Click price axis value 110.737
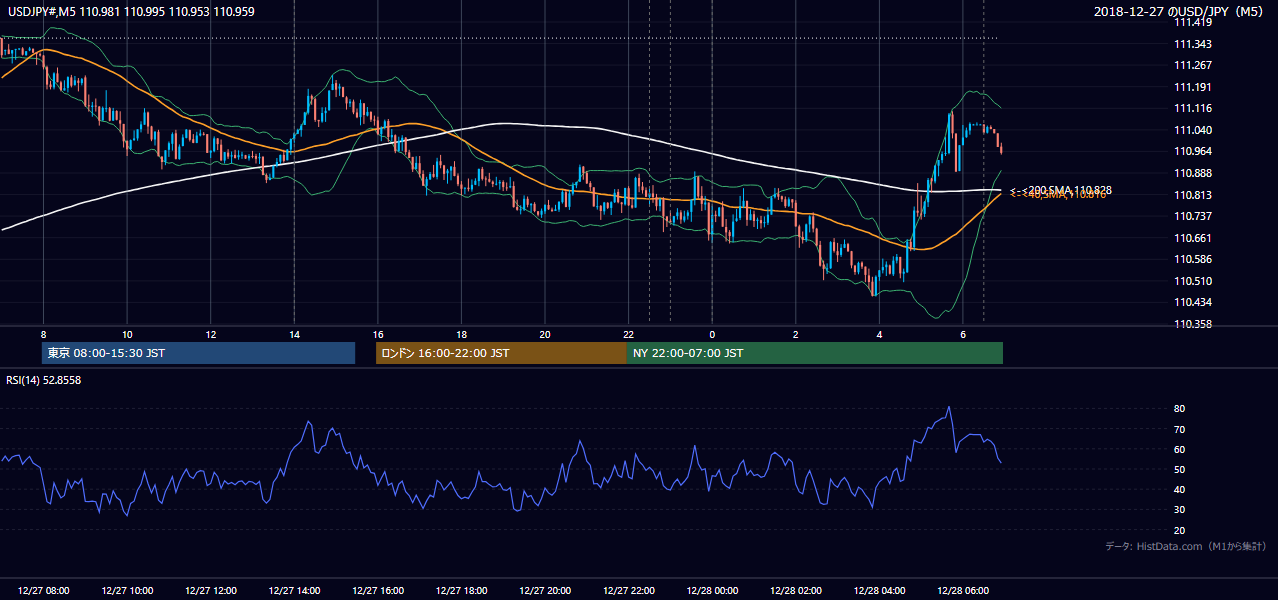Image resolution: width=1278 pixels, height=600 pixels. [x=1193, y=216]
